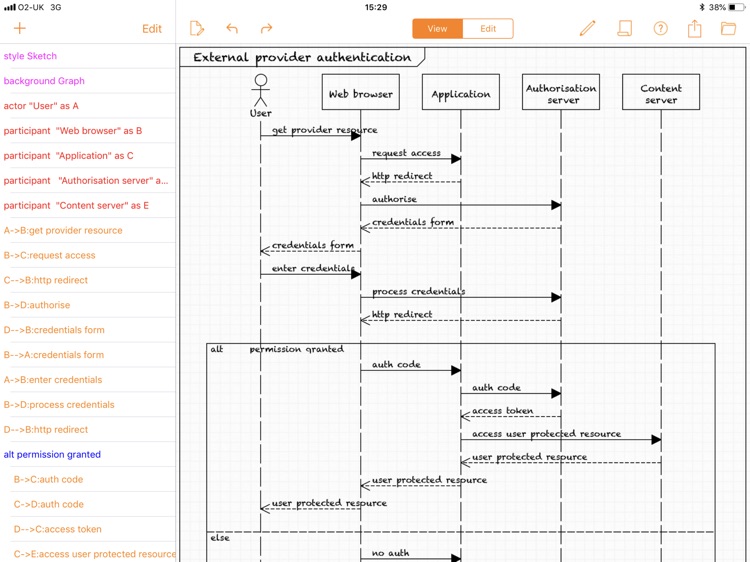
Task: Select the pencil drawing tool
Action: tap(587, 28)
